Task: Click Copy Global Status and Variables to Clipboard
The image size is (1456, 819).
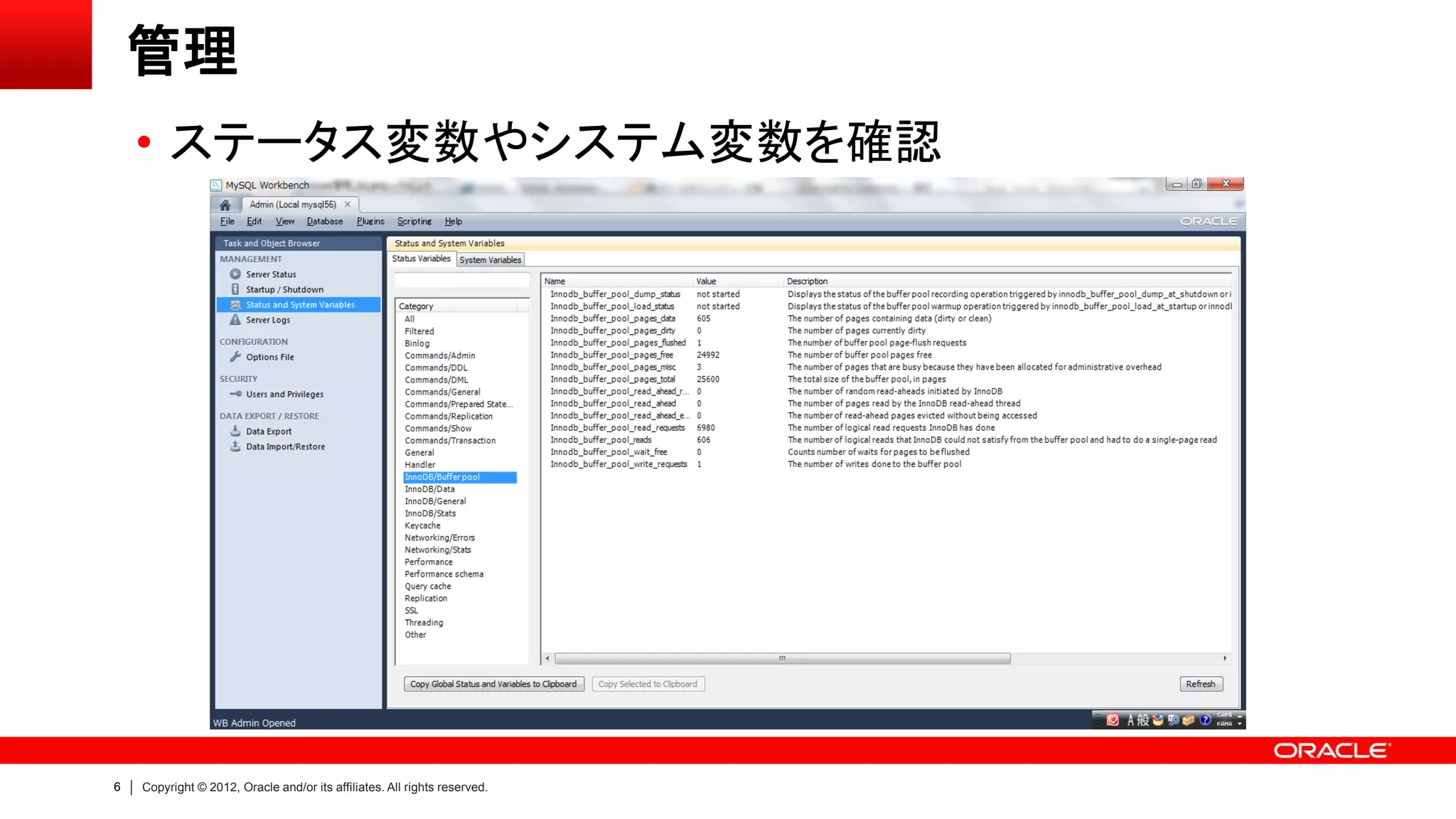Action: (494, 684)
